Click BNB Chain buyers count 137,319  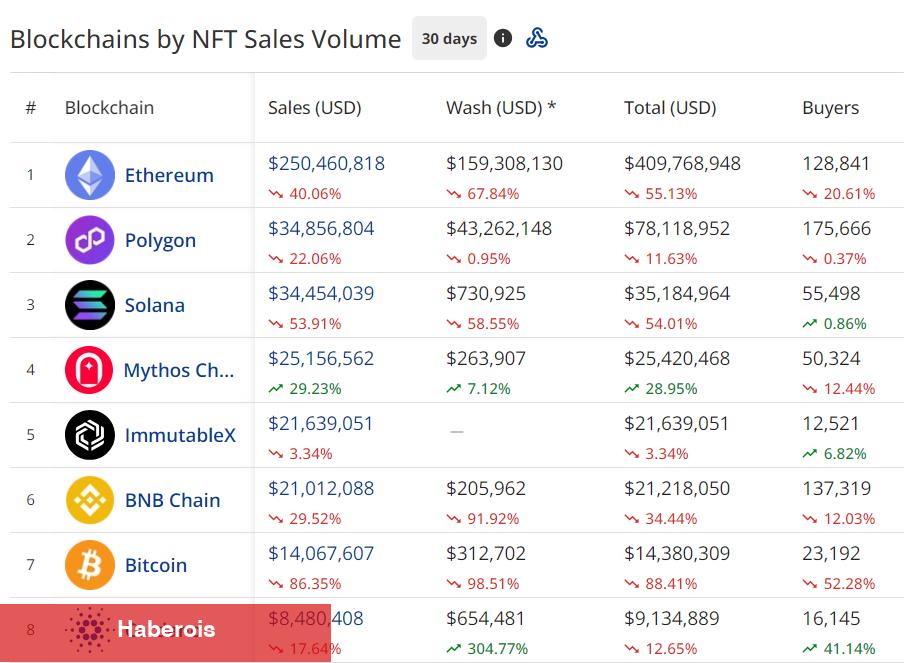click(836, 488)
